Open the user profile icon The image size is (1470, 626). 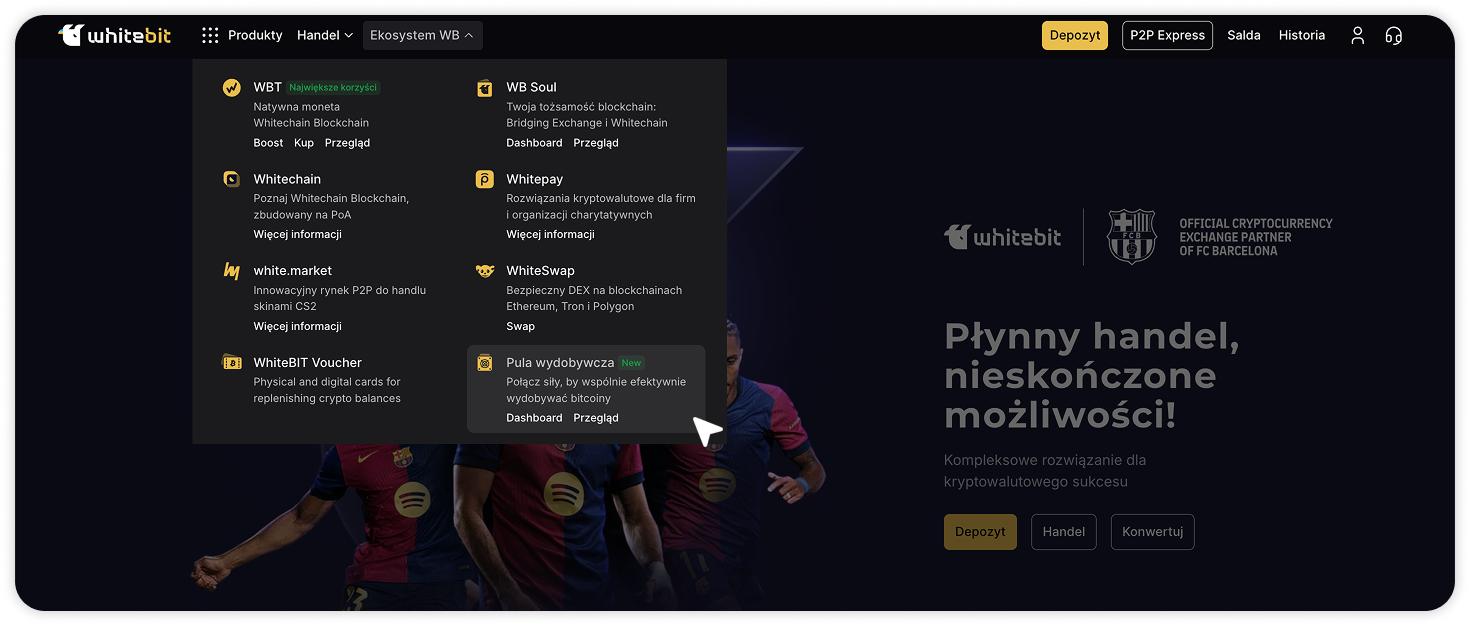click(1357, 35)
